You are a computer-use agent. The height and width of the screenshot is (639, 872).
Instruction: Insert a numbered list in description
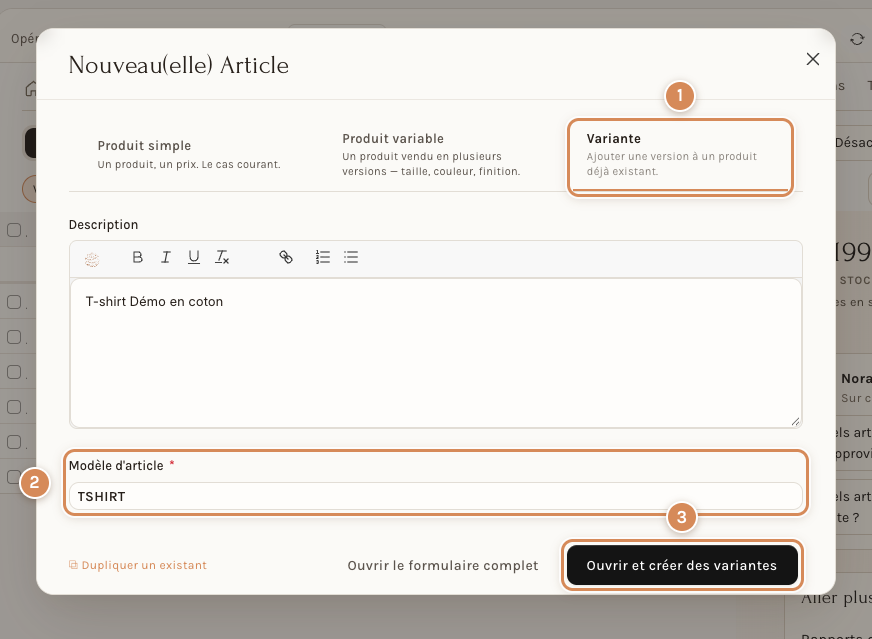coord(323,257)
